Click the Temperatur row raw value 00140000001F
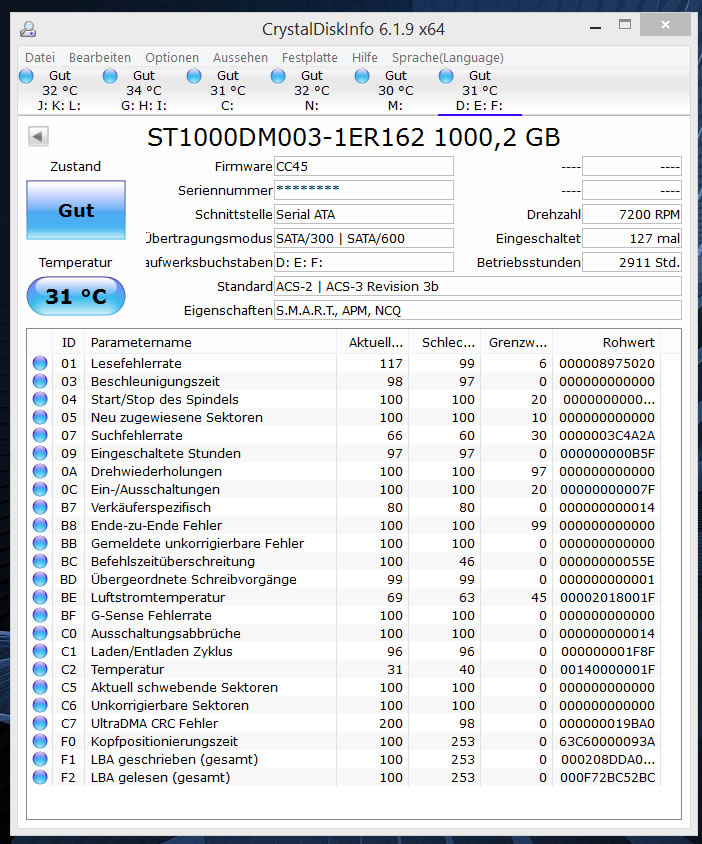The width and height of the screenshot is (702, 844). pos(607,670)
